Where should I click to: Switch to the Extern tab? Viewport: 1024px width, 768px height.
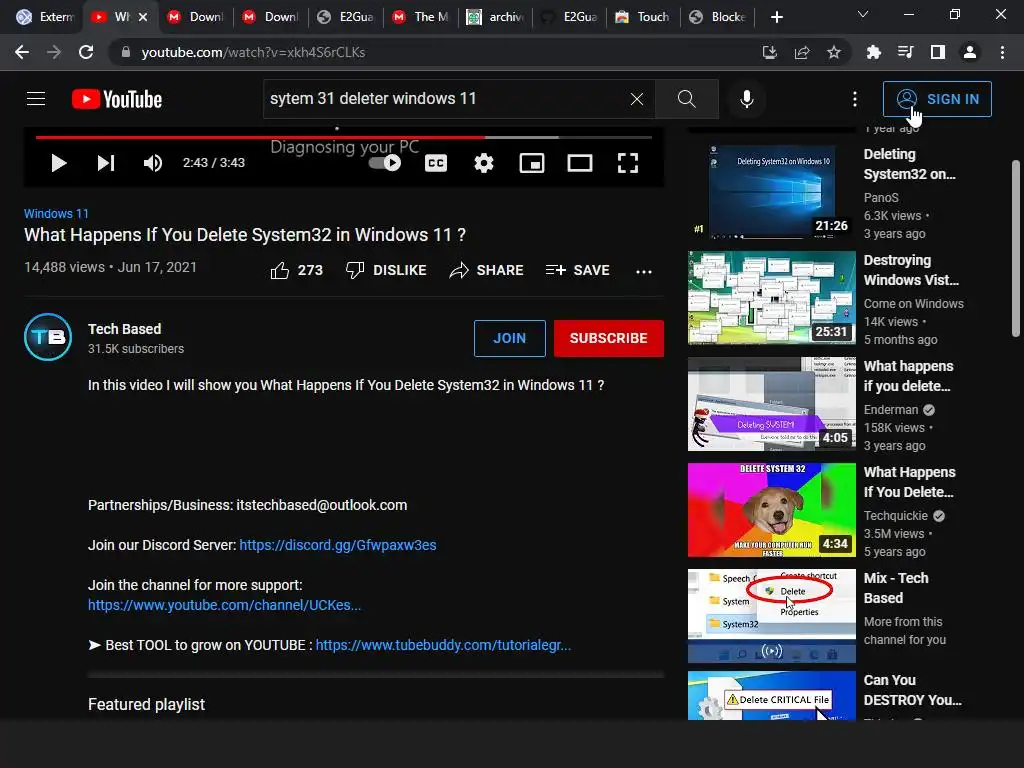[45, 17]
